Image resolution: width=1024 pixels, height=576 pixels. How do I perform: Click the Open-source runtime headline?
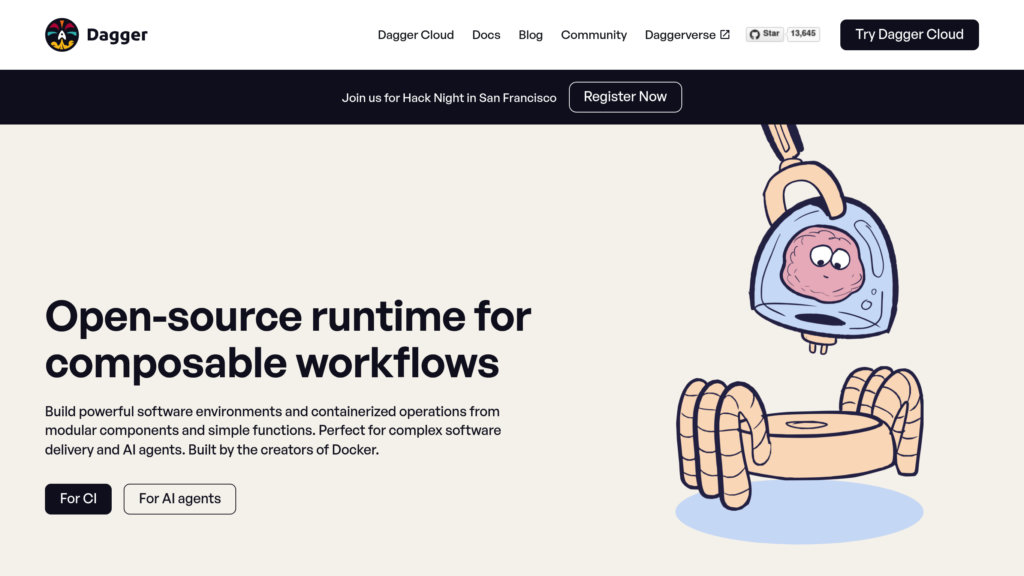click(x=288, y=339)
